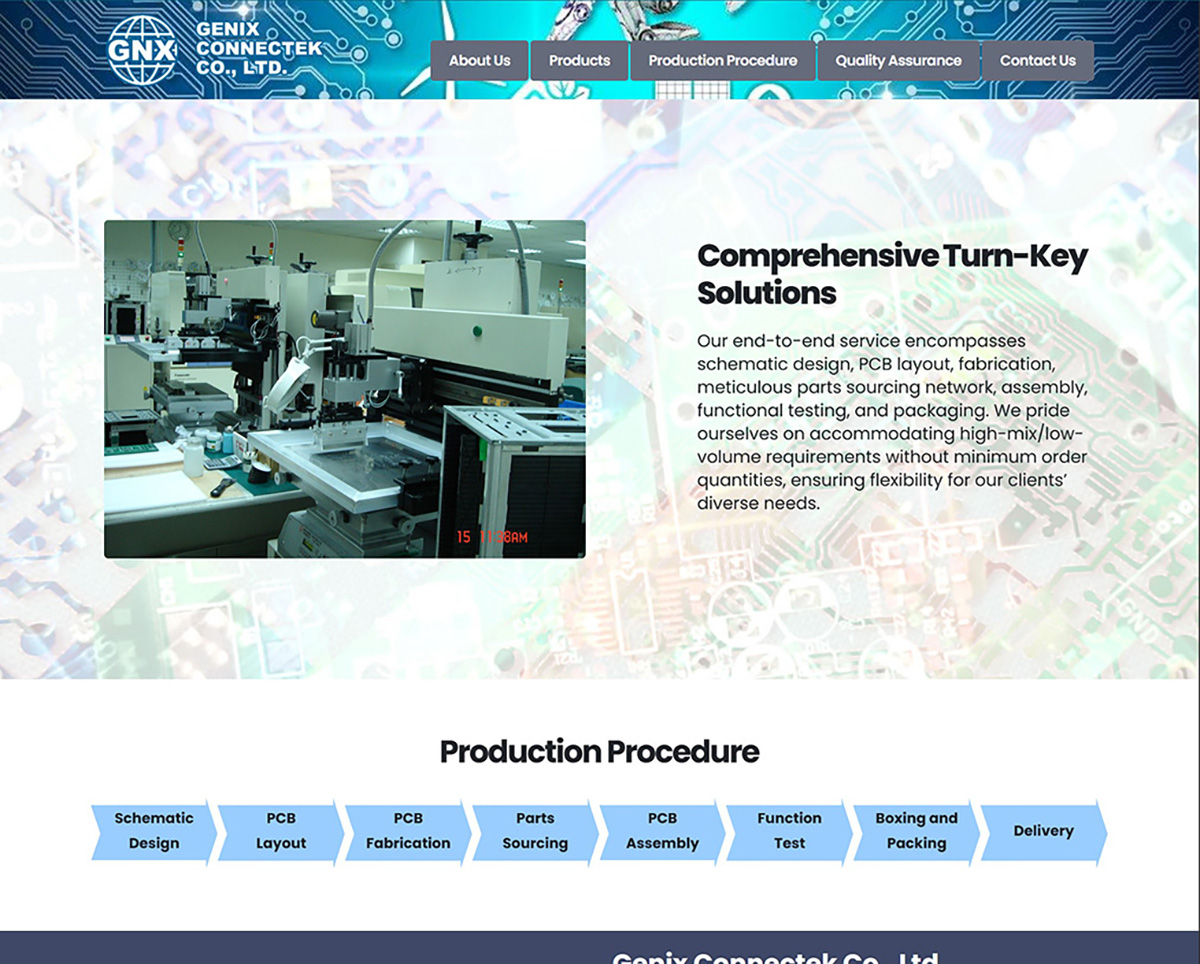The height and width of the screenshot is (964, 1200).
Task: Select the Delivery step arrow
Action: [x=1044, y=831]
